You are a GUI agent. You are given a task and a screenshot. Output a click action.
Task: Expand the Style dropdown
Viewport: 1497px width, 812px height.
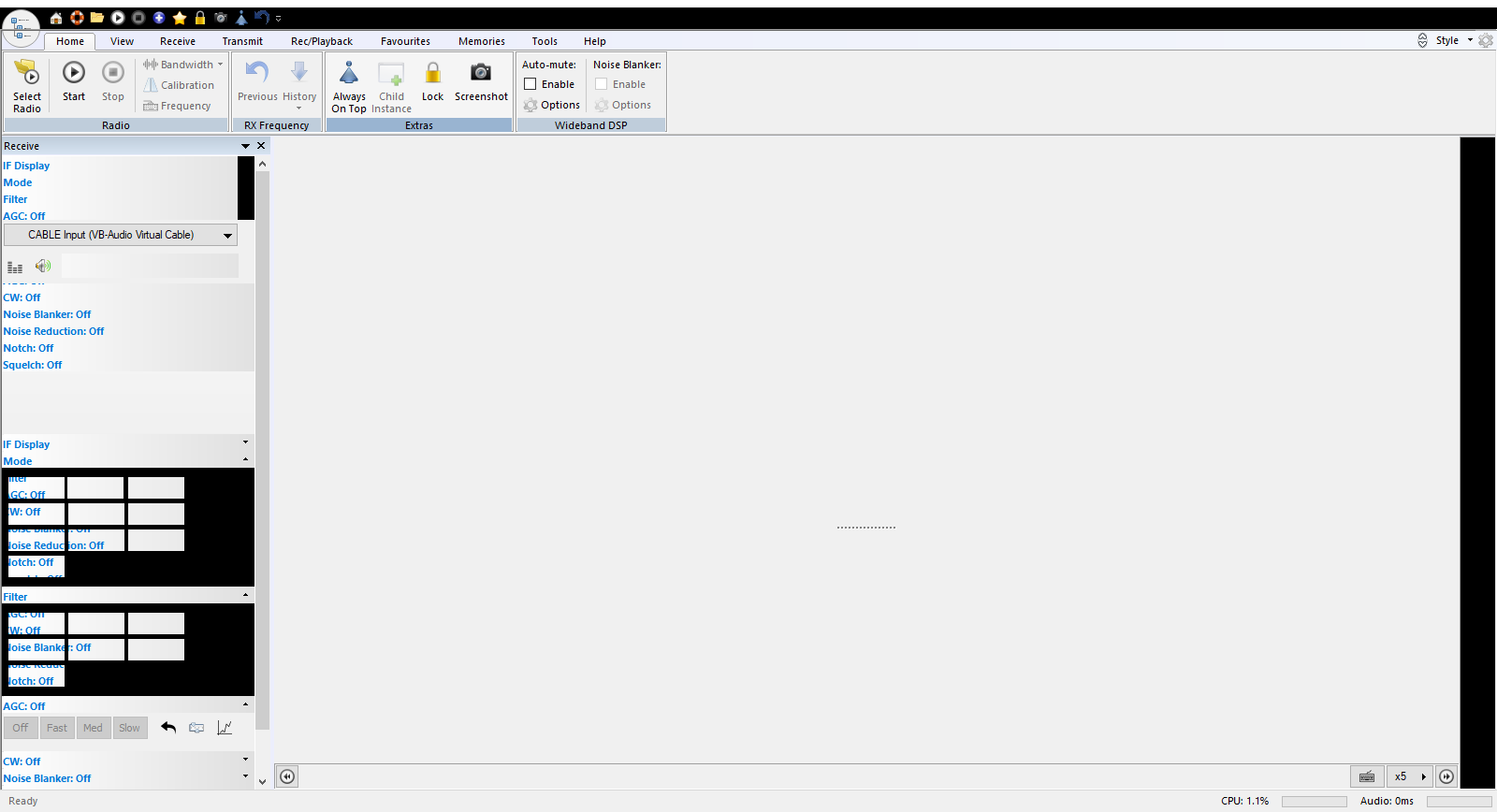(x=1469, y=40)
